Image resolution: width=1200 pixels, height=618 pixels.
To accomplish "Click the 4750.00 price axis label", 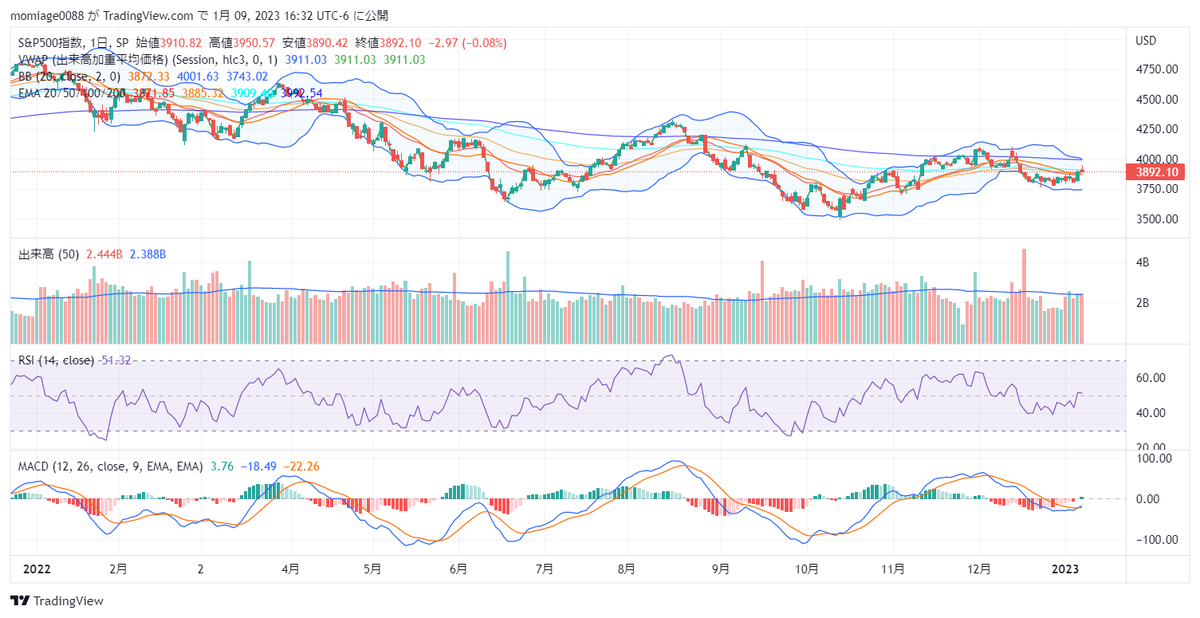I will point(1157,69).
